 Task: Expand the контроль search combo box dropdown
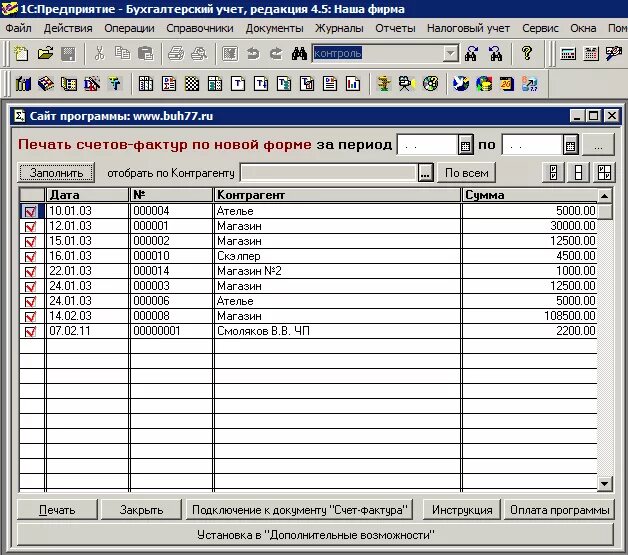point(451,53)
